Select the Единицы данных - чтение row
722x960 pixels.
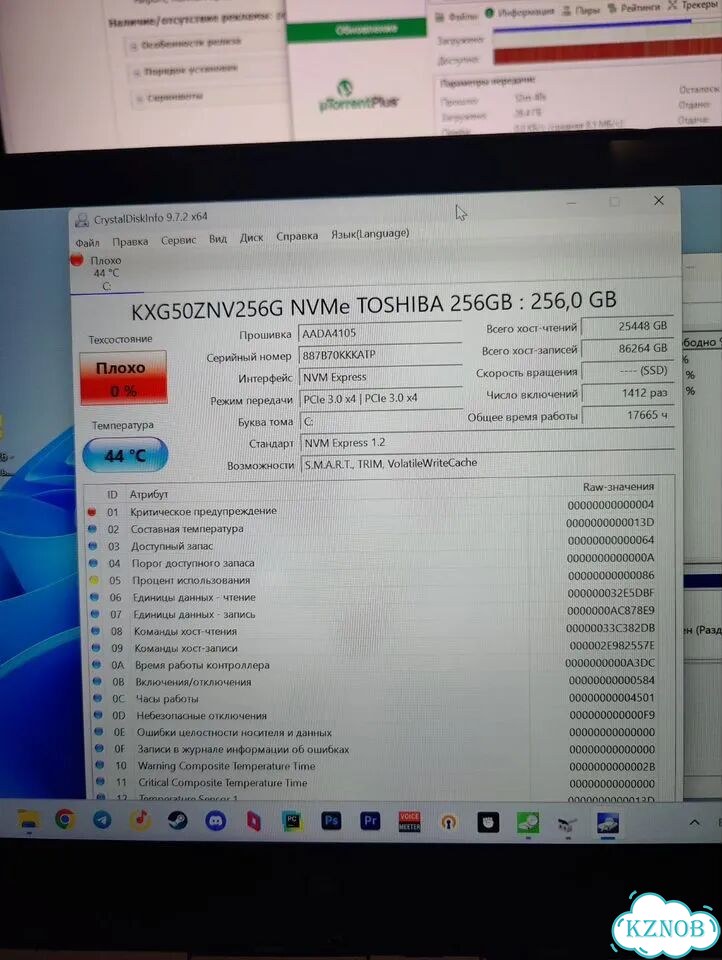point(372,595)
